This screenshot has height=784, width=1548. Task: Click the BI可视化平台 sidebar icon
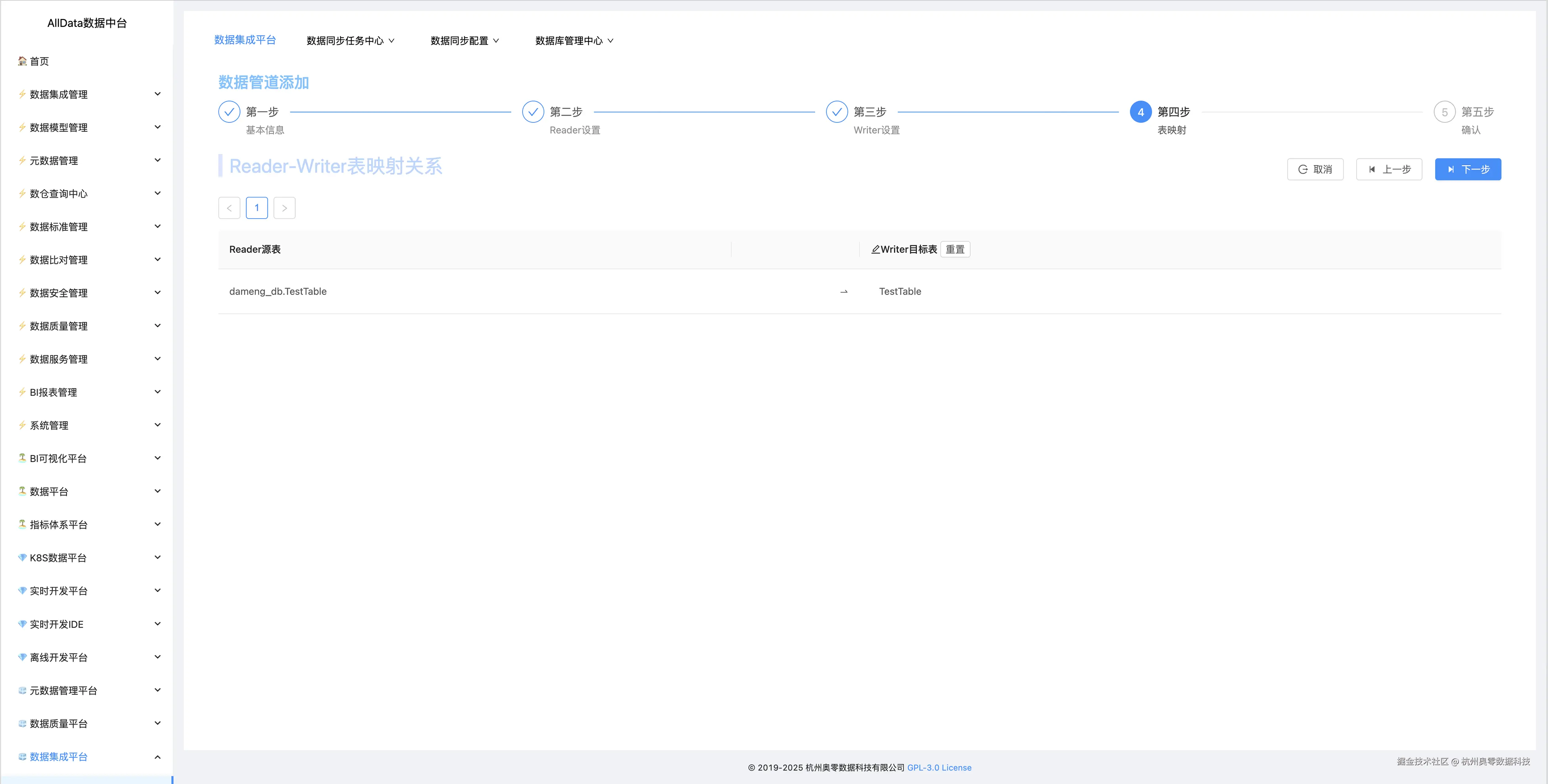[x=22, y=458]
